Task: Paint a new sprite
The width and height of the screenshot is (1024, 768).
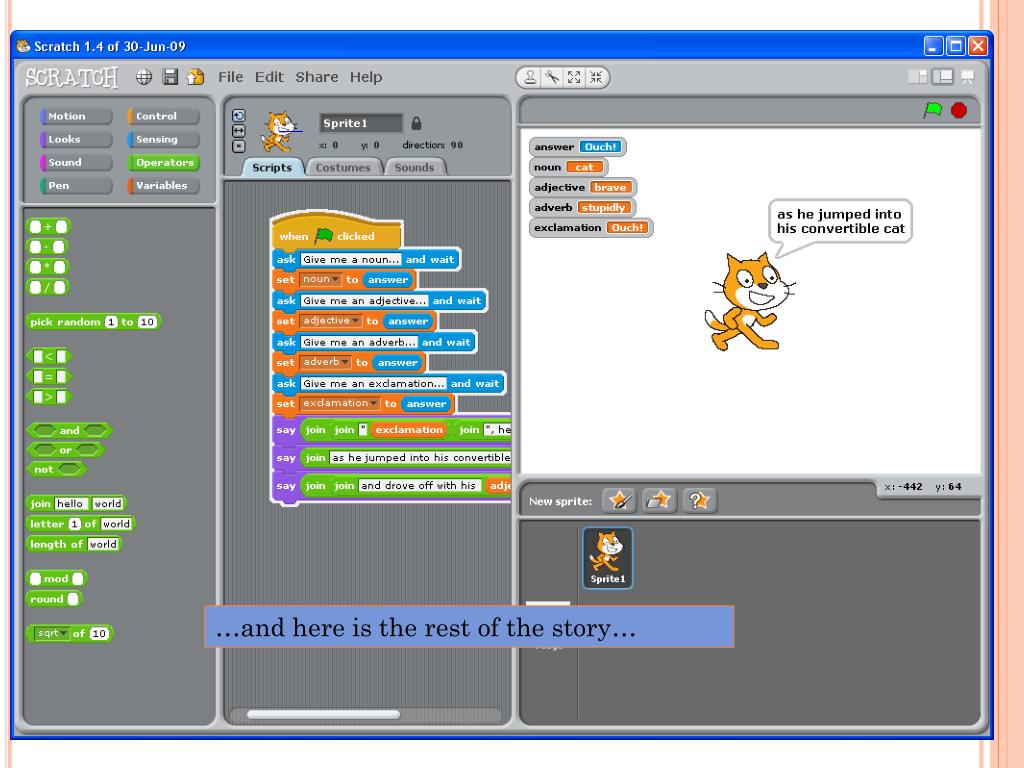Action: click(620, 501)
